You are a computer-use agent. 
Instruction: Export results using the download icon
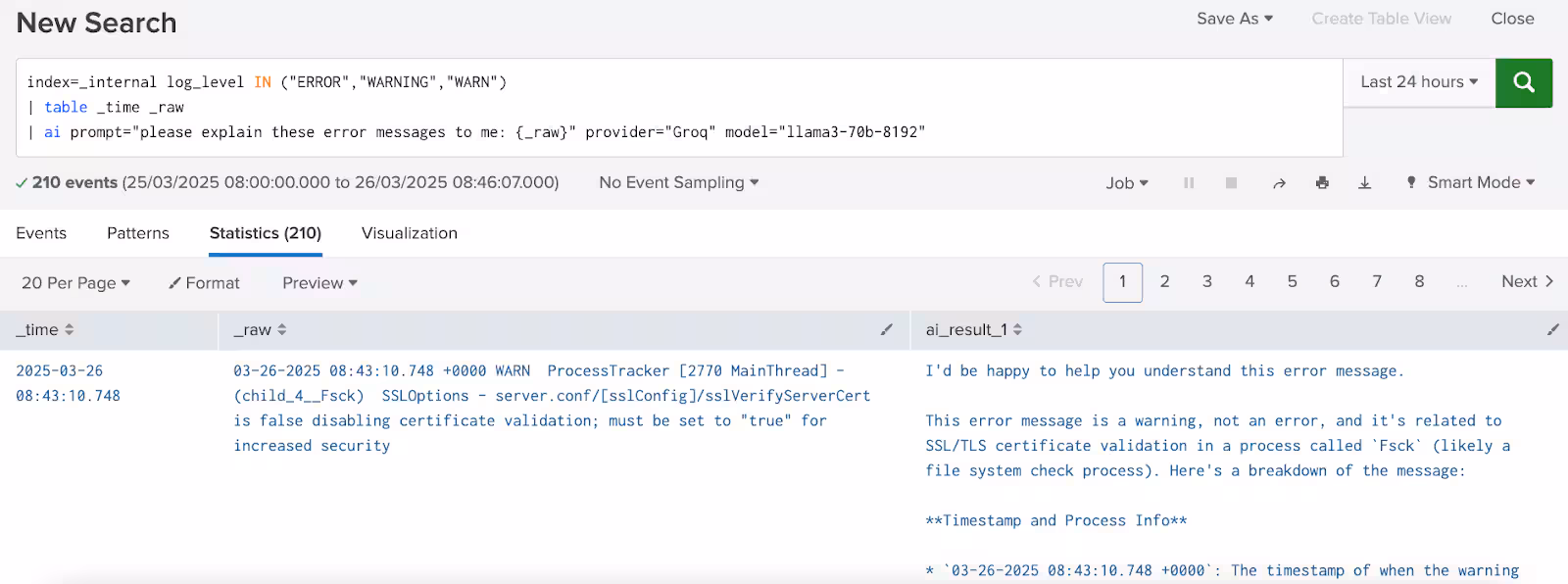[1364, 183]
